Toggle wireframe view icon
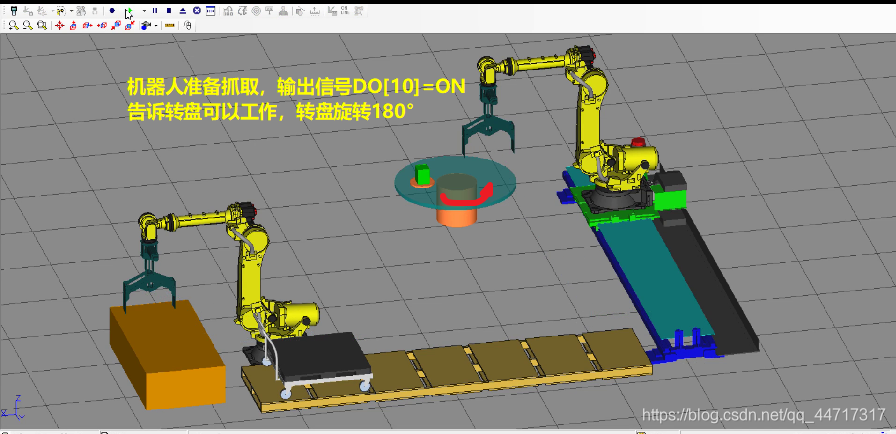 (146, 26)
